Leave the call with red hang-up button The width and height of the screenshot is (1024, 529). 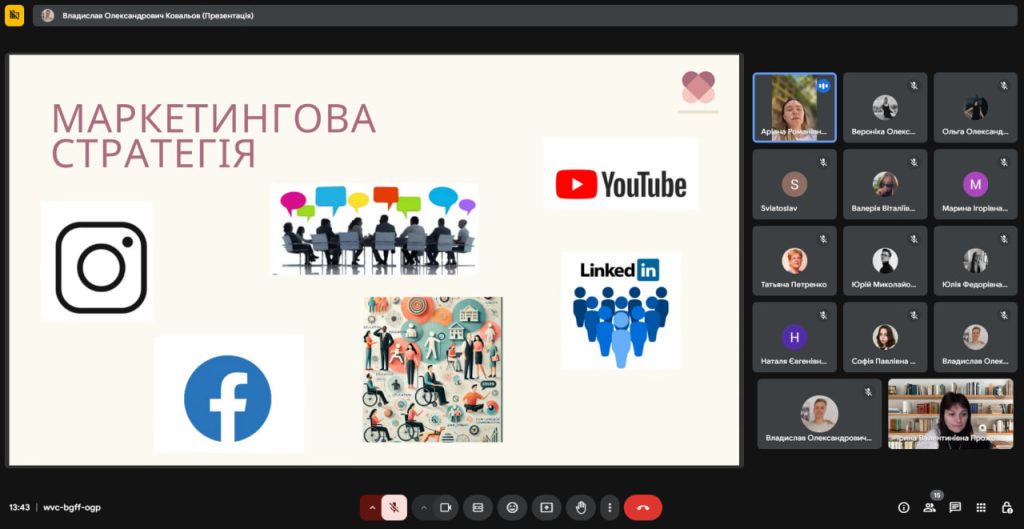click(643, 507)
